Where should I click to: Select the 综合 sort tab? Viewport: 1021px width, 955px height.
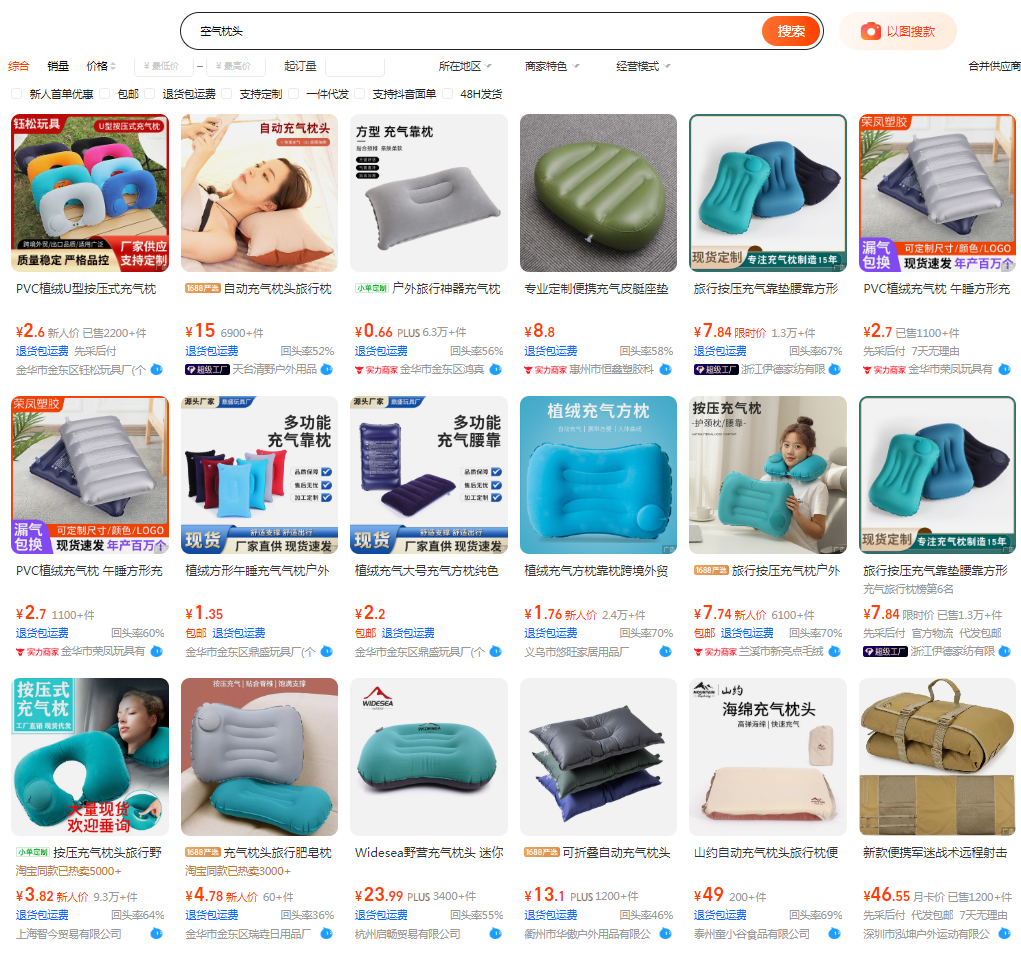point(18,66)
